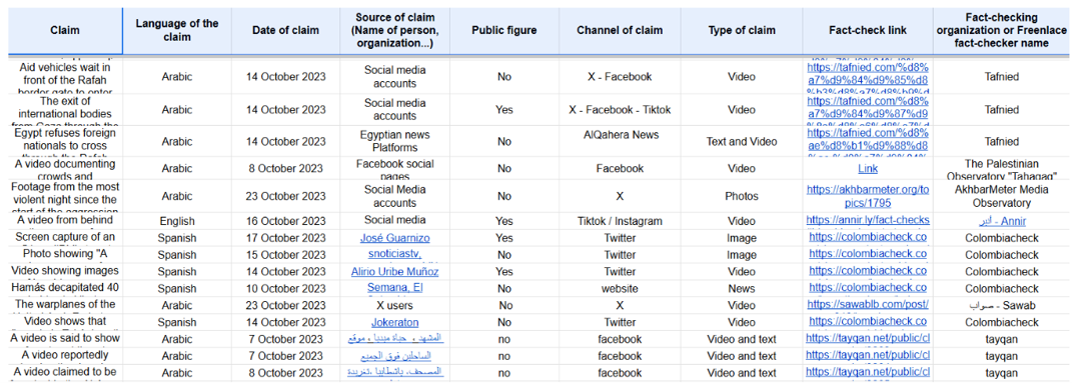This screenshot has width=1072, height=383.
Task: Select the "Fact-checking organization" header cell
Action: [1002, 31]
